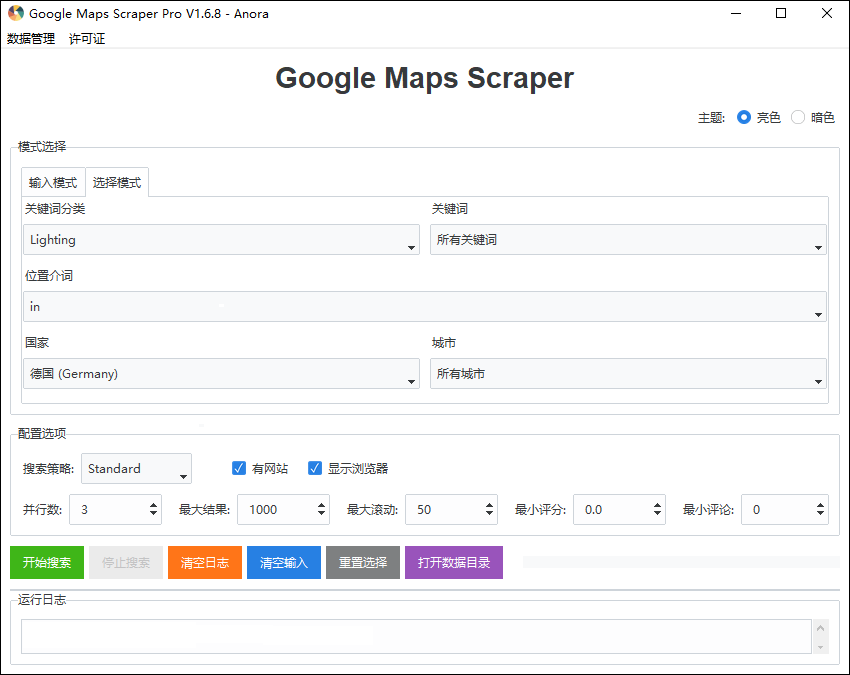Click inside the 运行日志 text area
850x675 pixels.
pyautogui.click(x=416, y=637)
